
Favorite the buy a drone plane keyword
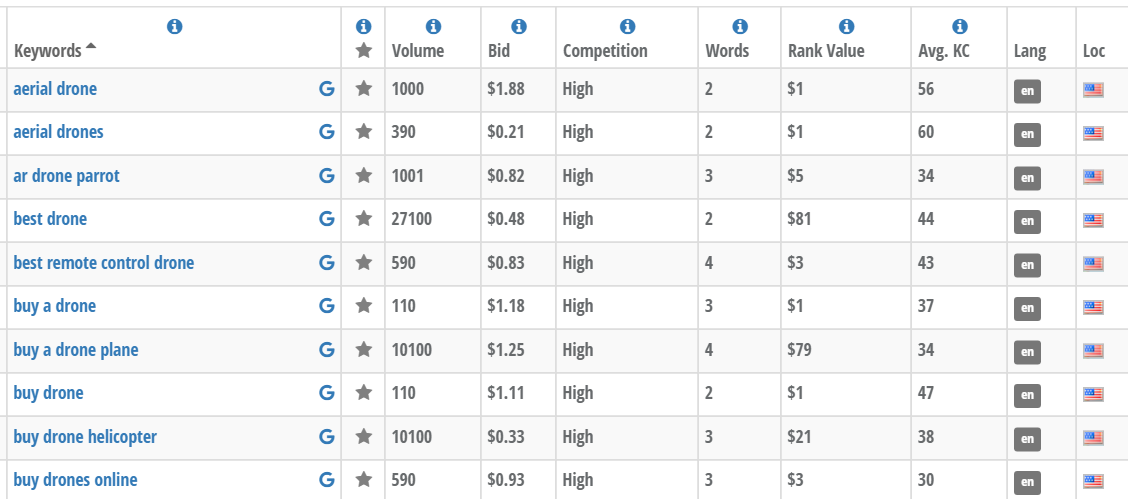364,350
